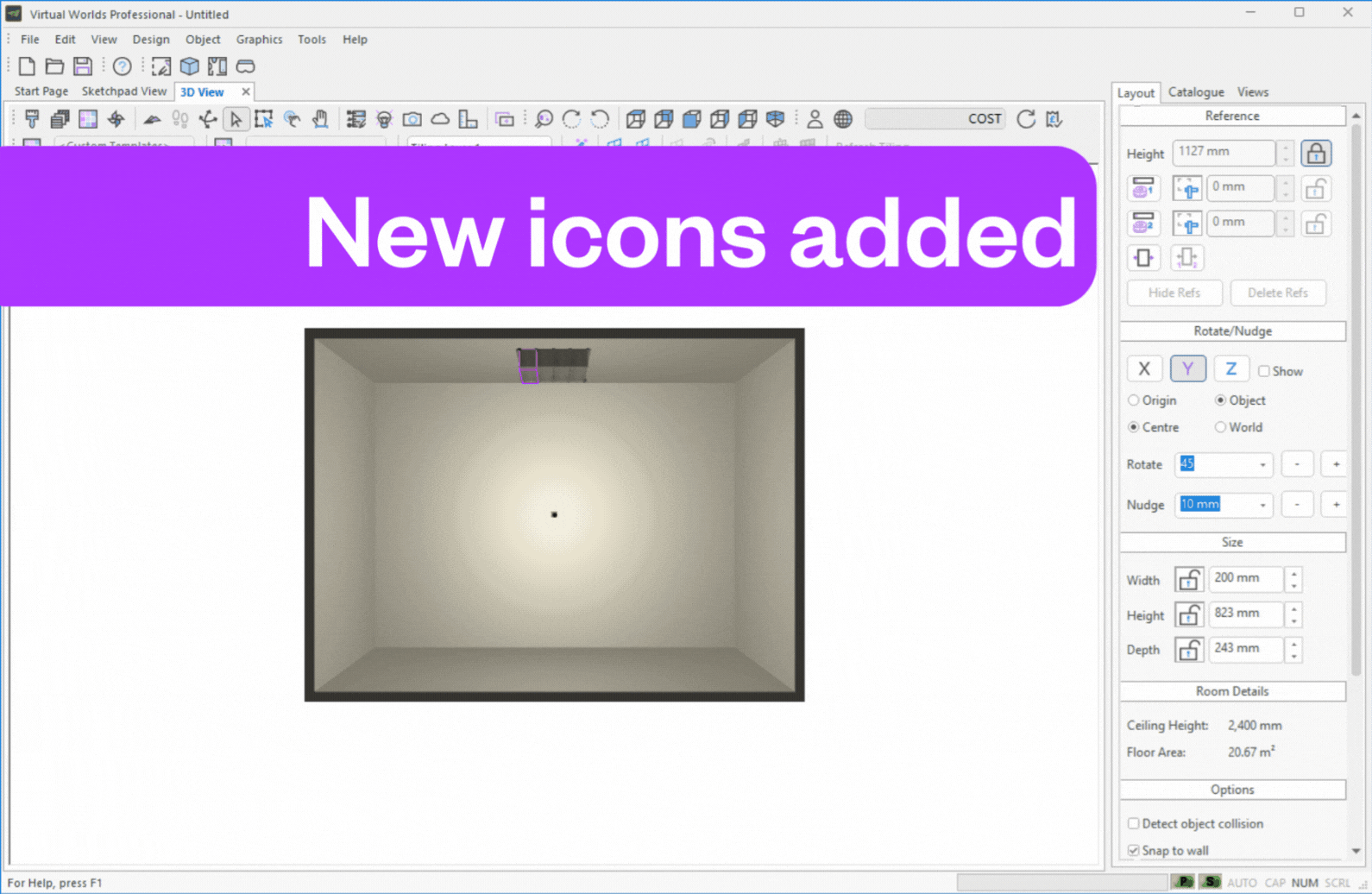Click the zoom magnifier icon

pos(544,119)
